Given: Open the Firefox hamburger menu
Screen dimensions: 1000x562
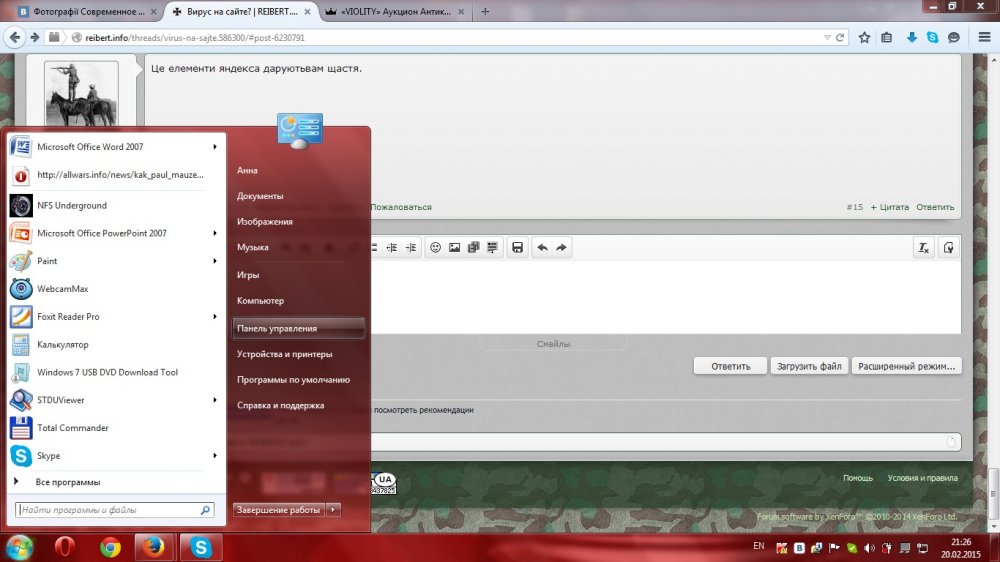Looking at the screenshot, I should [x=984, y=38].
